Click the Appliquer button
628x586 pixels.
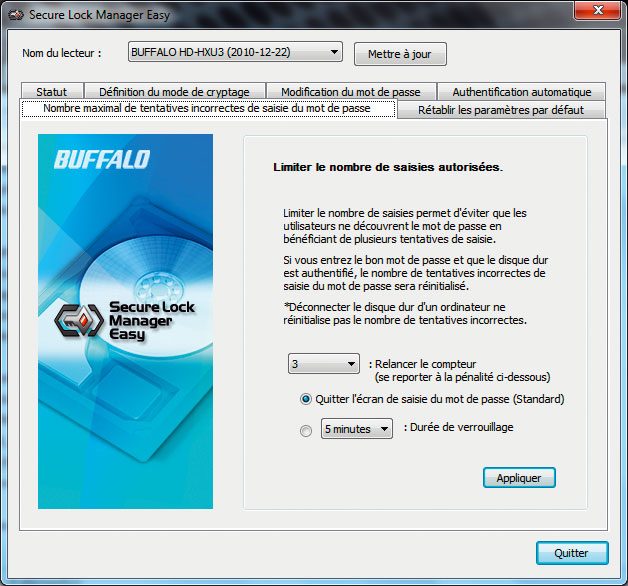pyautogui.click(x=519, y=478)
